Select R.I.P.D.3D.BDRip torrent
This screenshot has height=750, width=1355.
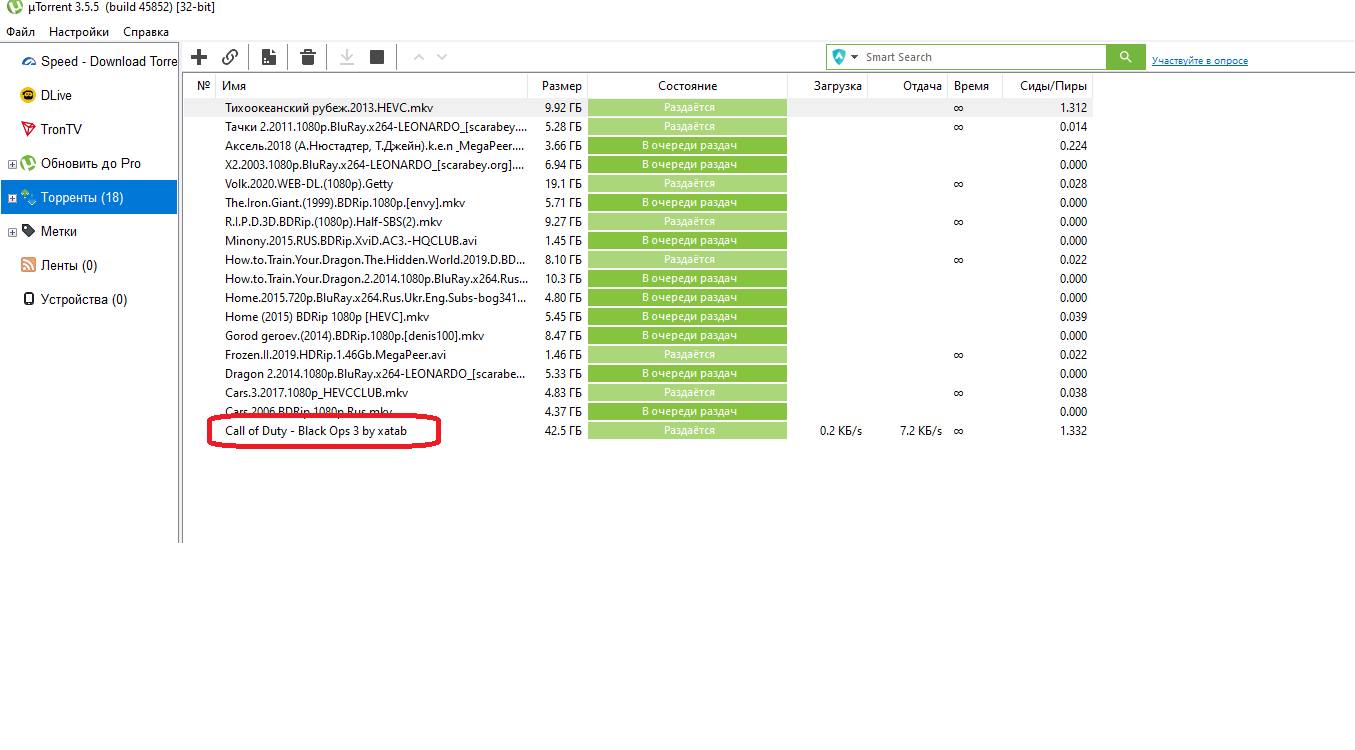pos(333,221)
